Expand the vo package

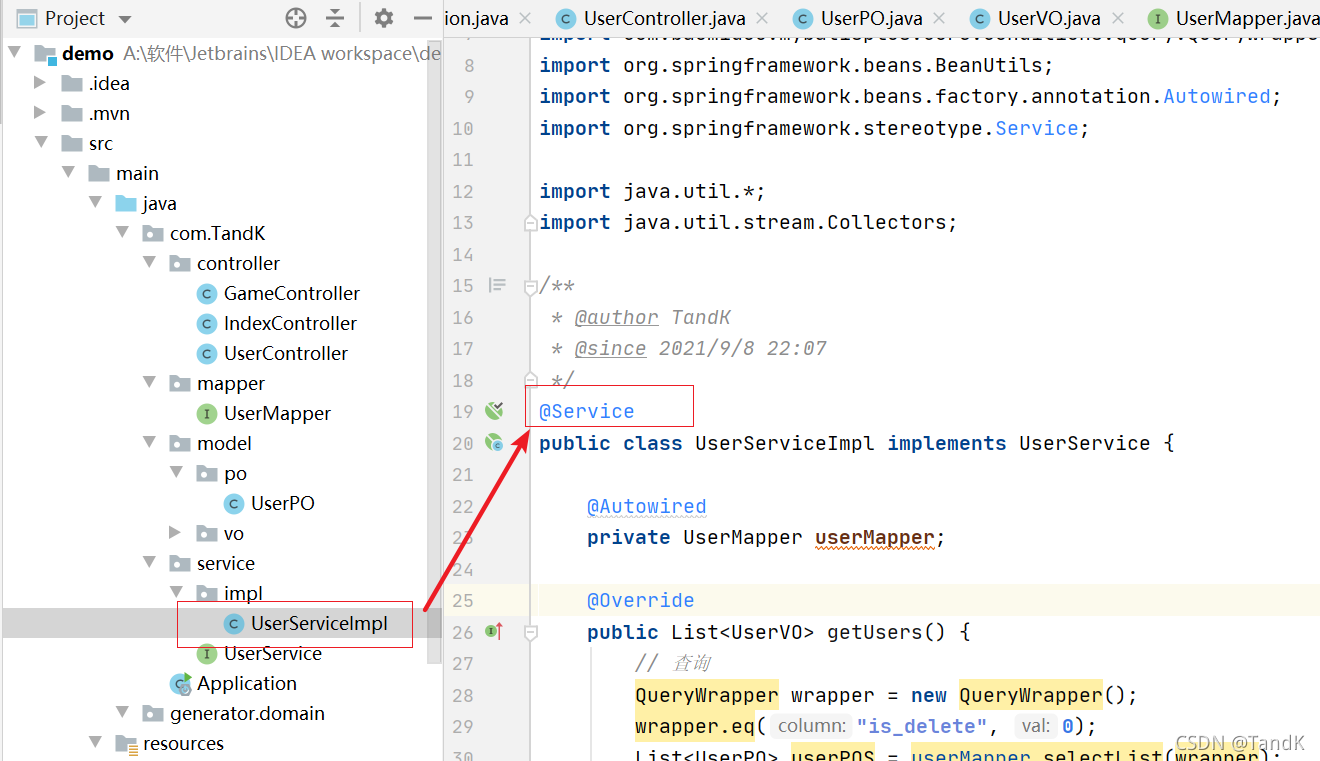(176, 534)
